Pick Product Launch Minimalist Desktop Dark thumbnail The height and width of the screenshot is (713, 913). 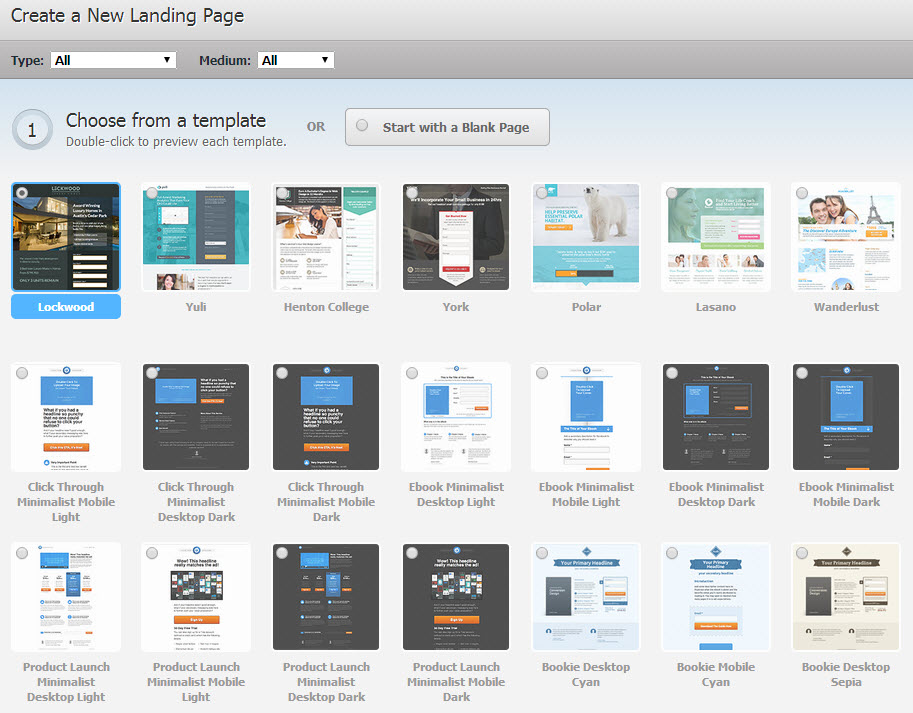(x=326, y=597)
